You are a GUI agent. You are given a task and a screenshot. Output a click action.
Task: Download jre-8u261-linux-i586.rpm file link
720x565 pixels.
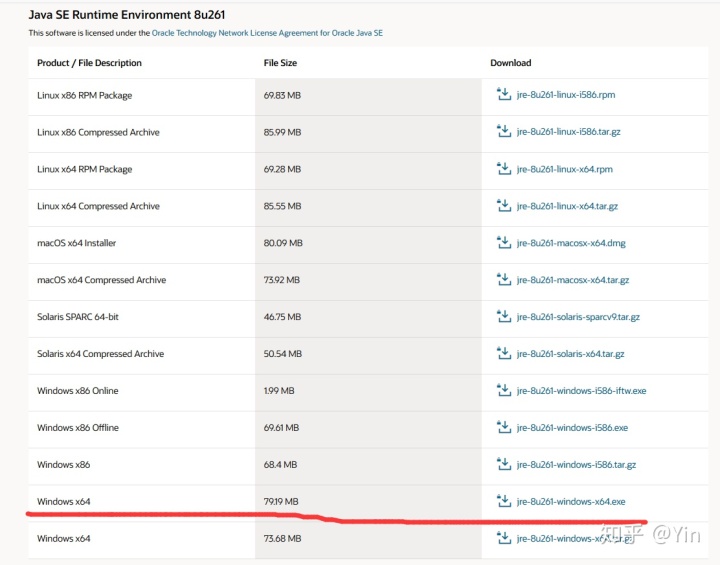tap(566, 95)
